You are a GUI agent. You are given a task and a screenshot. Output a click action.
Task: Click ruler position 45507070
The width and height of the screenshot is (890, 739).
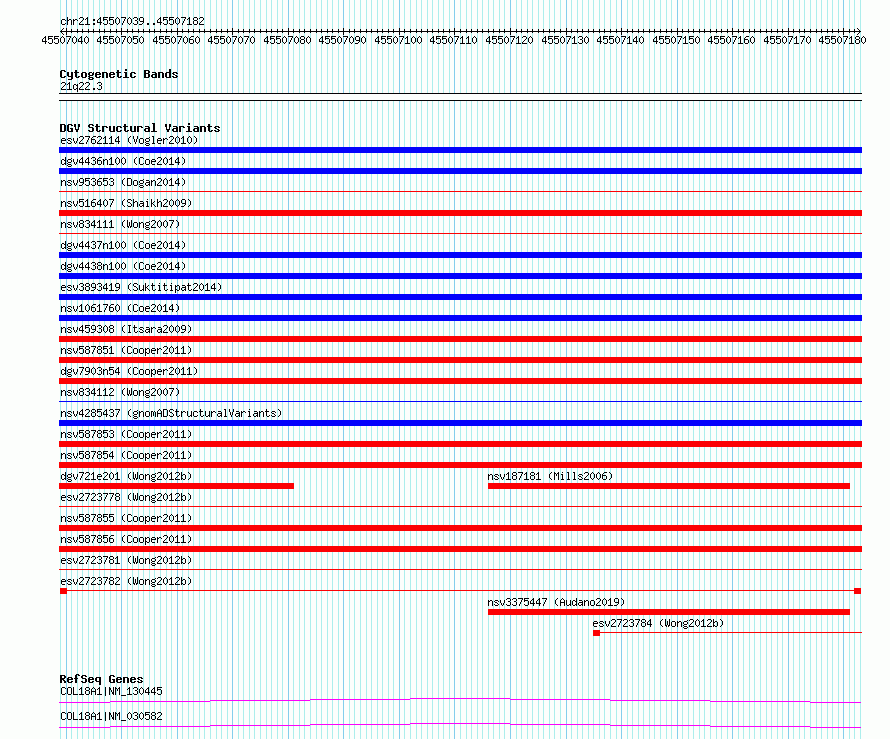point(232,40)
